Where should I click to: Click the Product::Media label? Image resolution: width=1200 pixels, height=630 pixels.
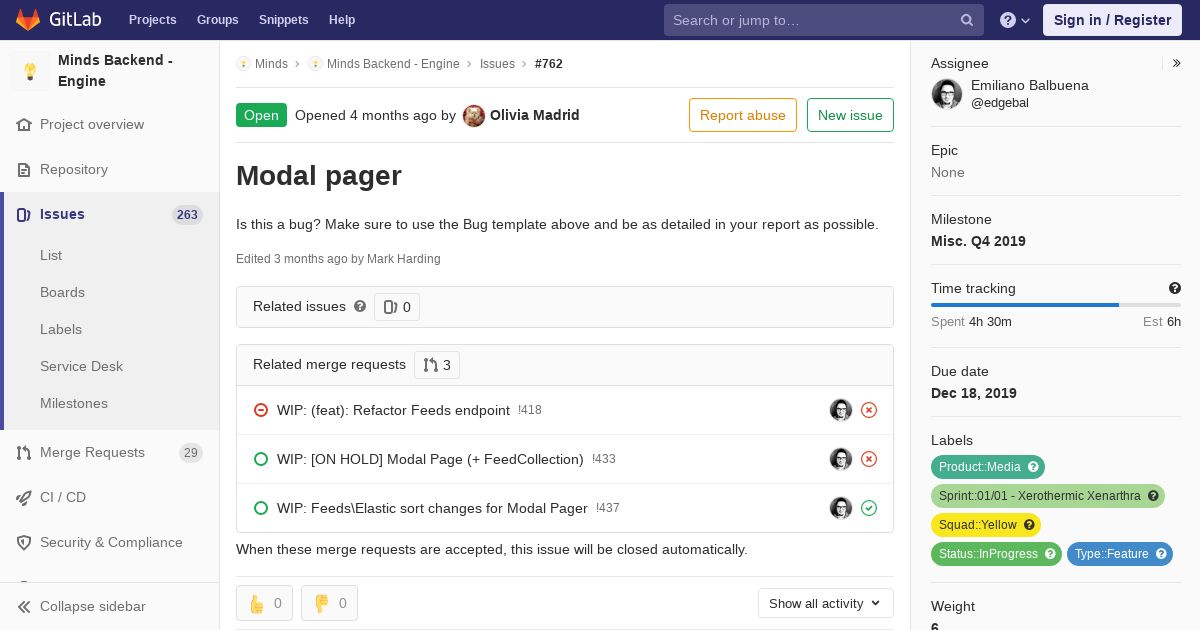point(988,467)
